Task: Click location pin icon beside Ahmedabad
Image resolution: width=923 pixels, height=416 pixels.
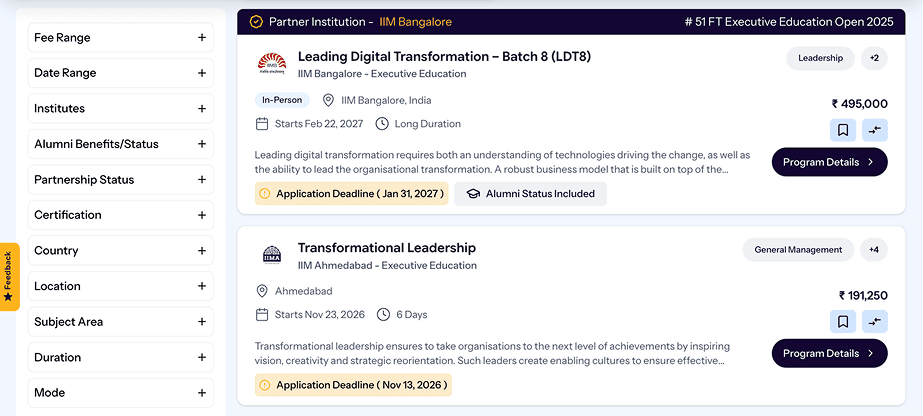Action: pyautogui.click(x=262, y=291)
